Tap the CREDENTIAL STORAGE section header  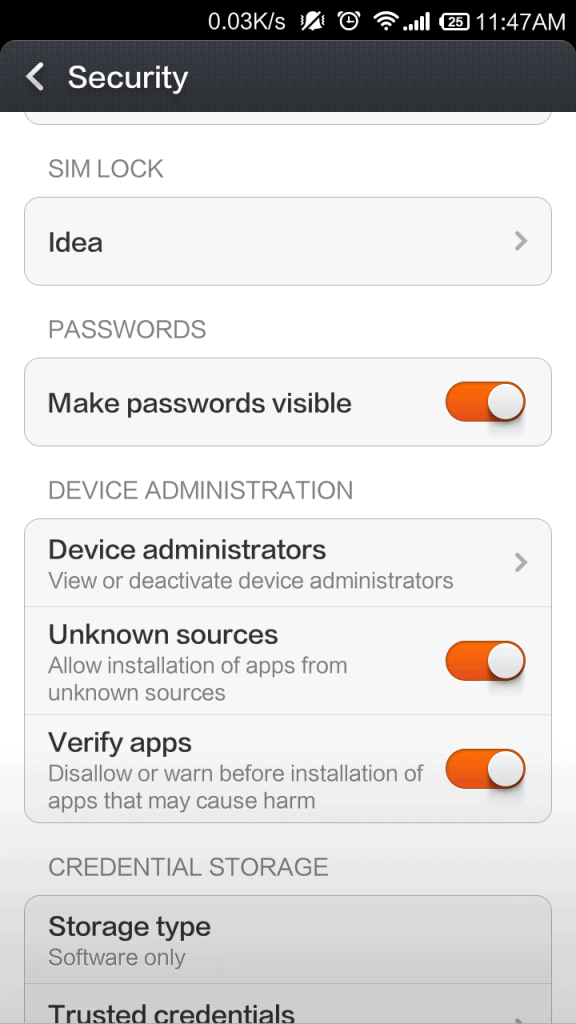188,867
